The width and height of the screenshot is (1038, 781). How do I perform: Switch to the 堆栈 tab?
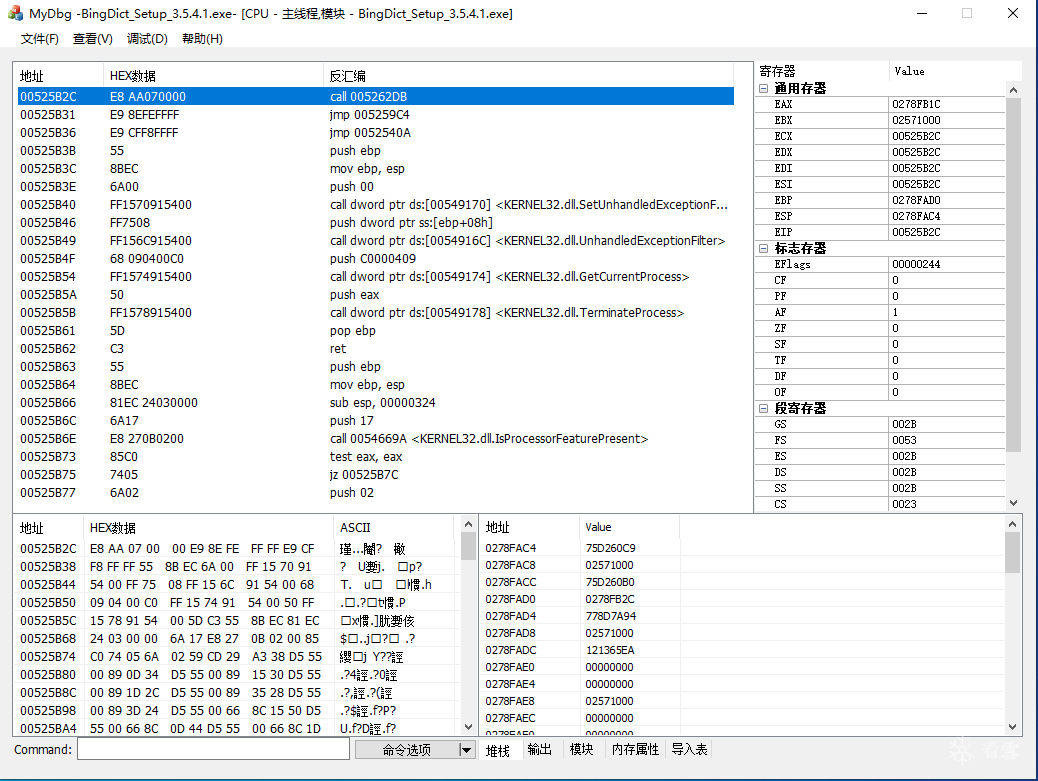(x=498, y=750)
